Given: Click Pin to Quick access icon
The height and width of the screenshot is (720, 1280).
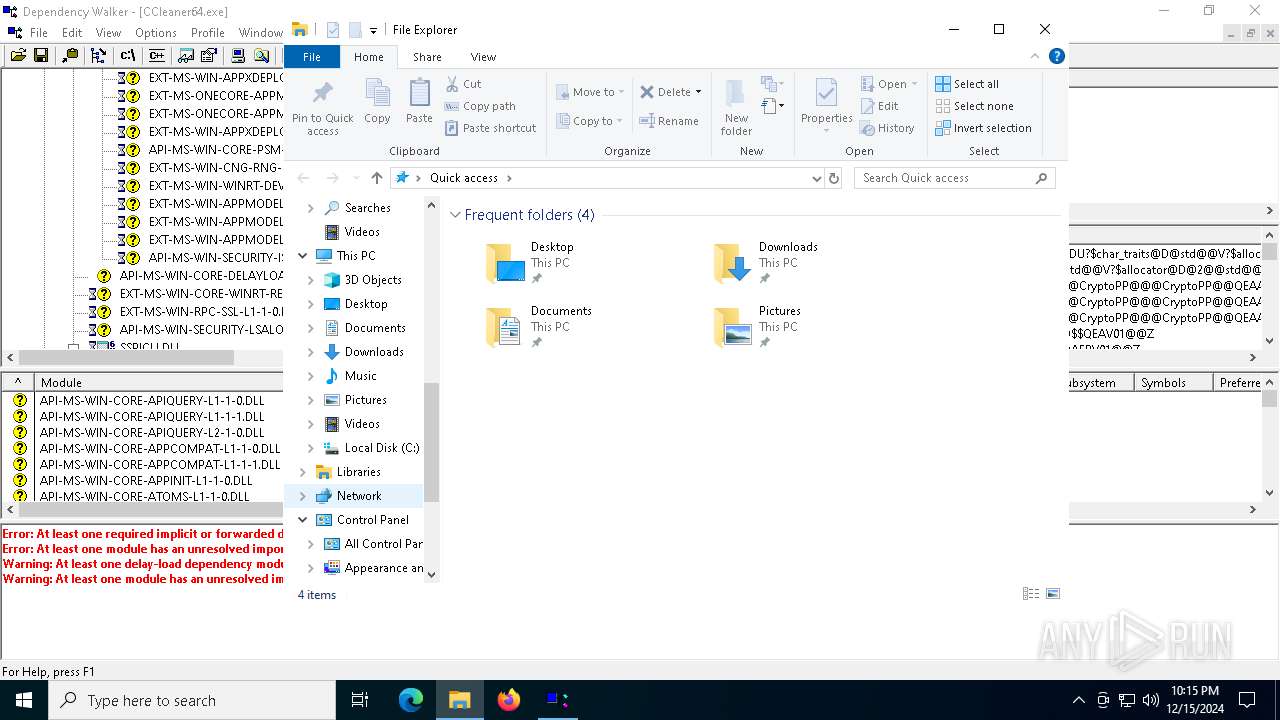Looking at the screenshot, I should coord(322,108).
